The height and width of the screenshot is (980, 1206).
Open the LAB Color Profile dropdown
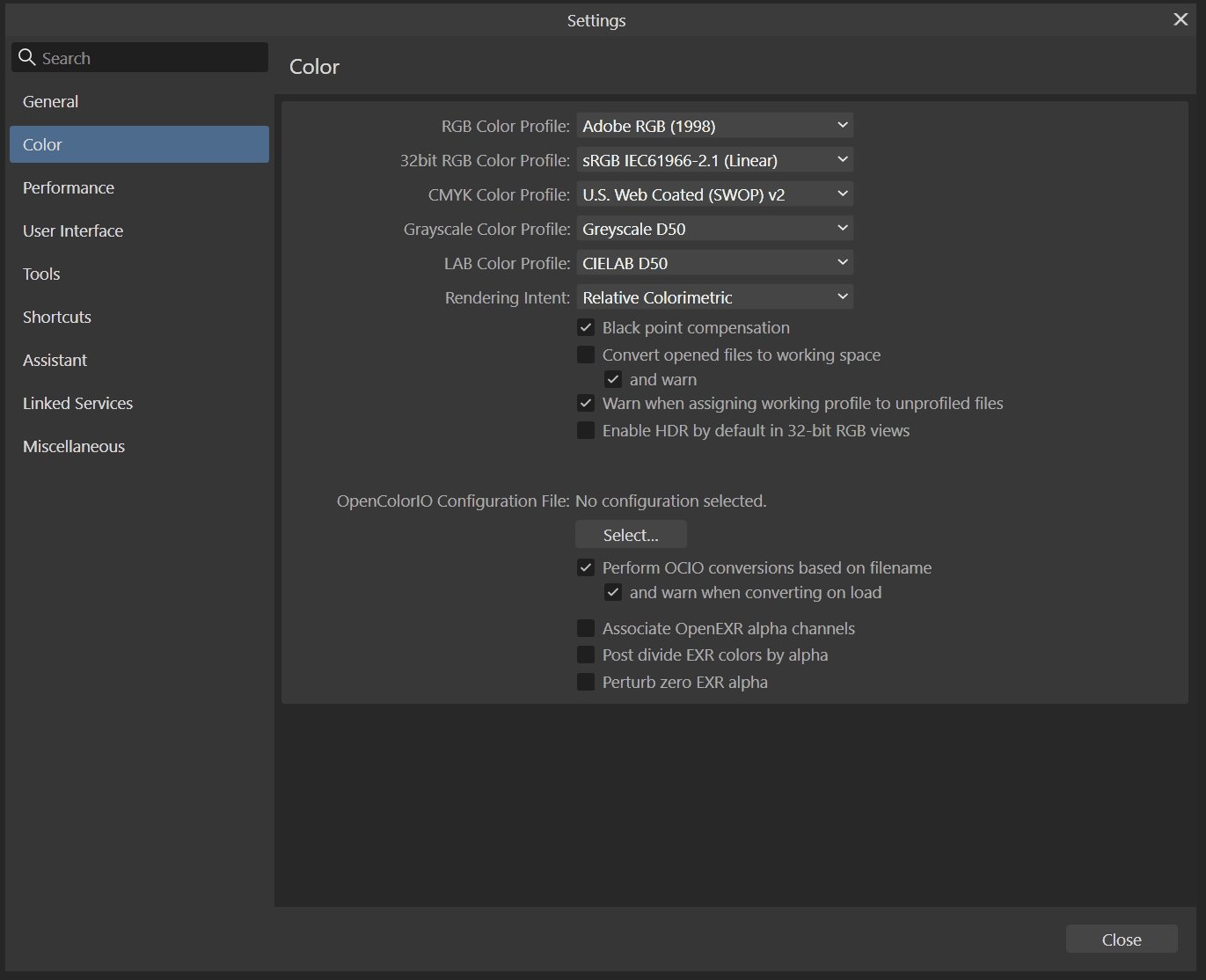click(x=714, y=263)
